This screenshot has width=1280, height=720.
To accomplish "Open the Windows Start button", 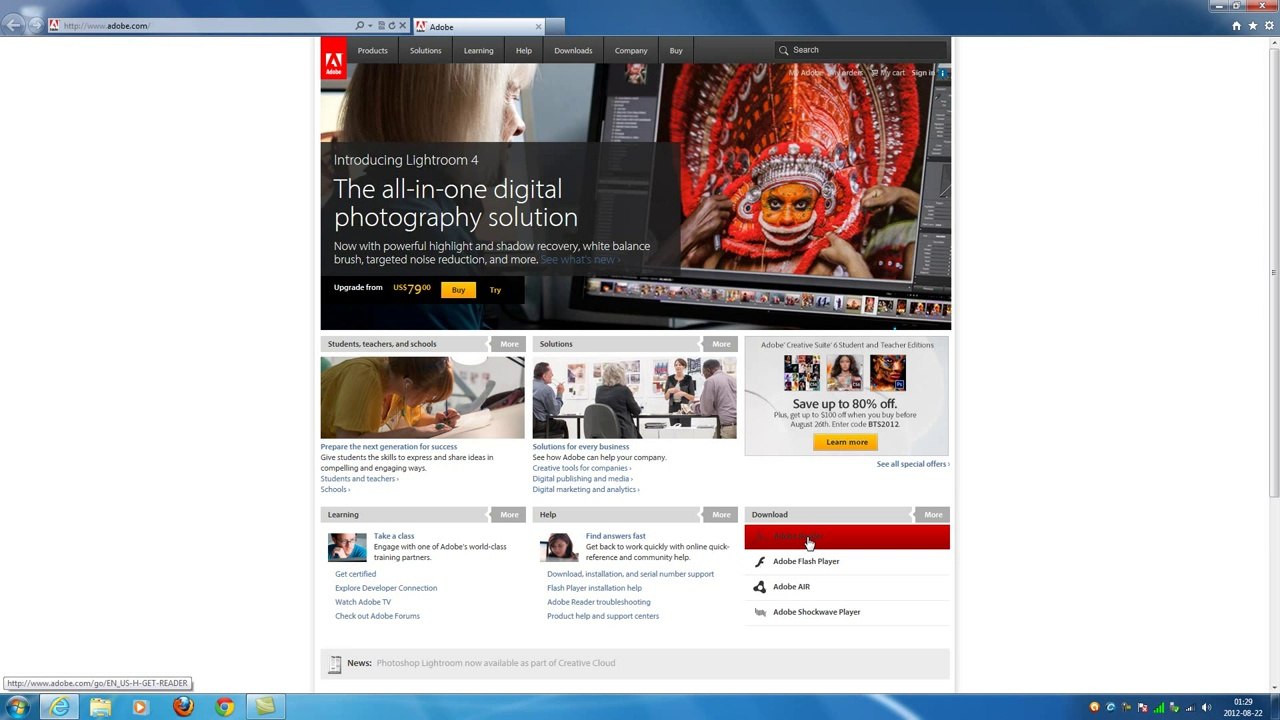I will (17, 707).
